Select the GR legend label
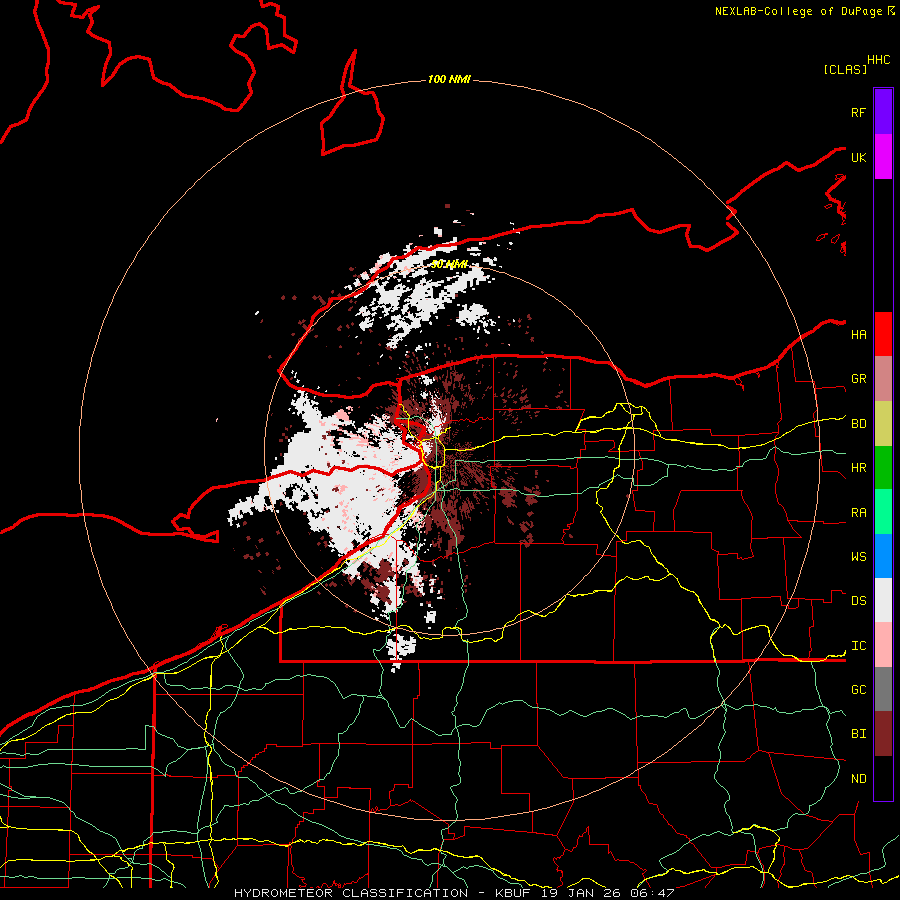Screen dimensions: 900x900 (858, 379)
